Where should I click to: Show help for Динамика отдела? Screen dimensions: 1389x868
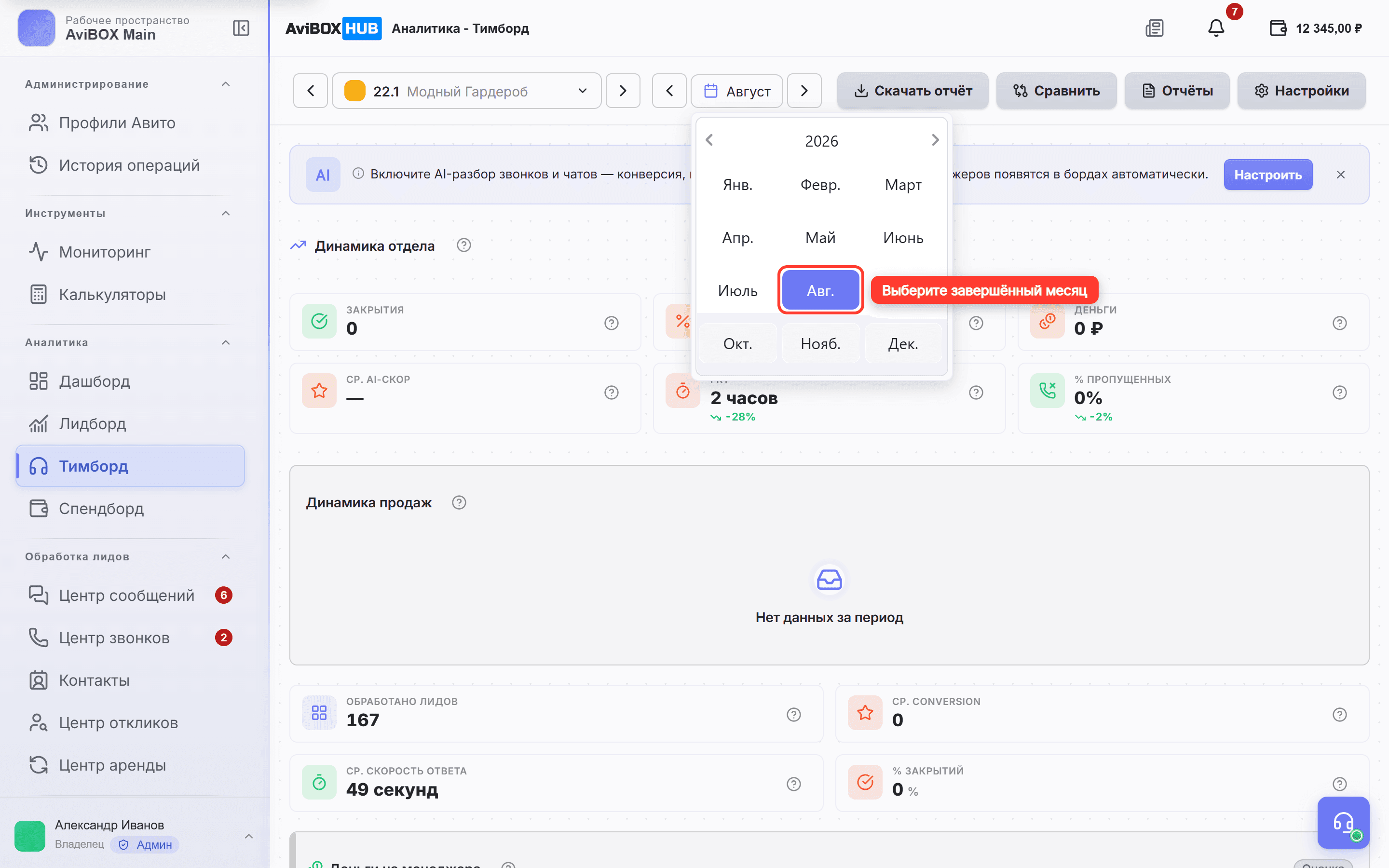coord(464,246)
